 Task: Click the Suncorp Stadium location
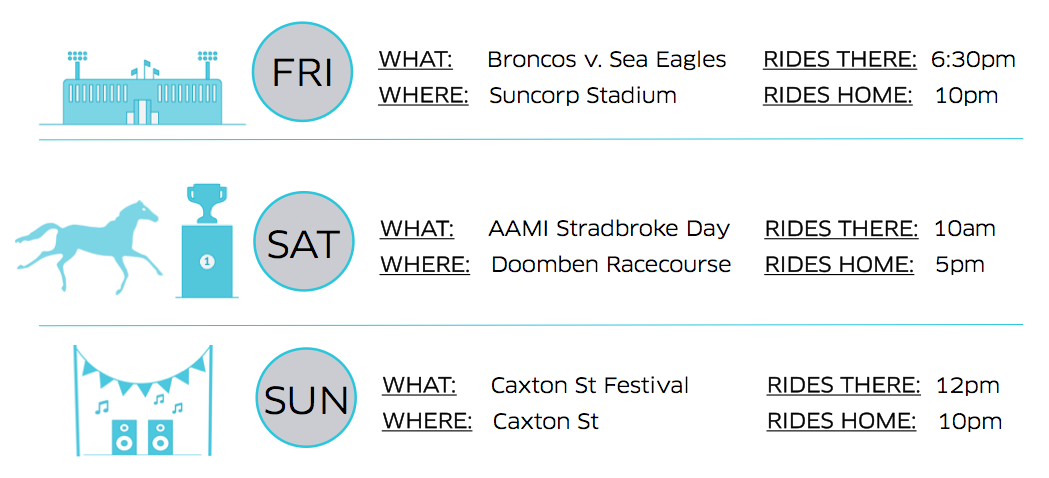pyautogui.click(x=583, y=95)
